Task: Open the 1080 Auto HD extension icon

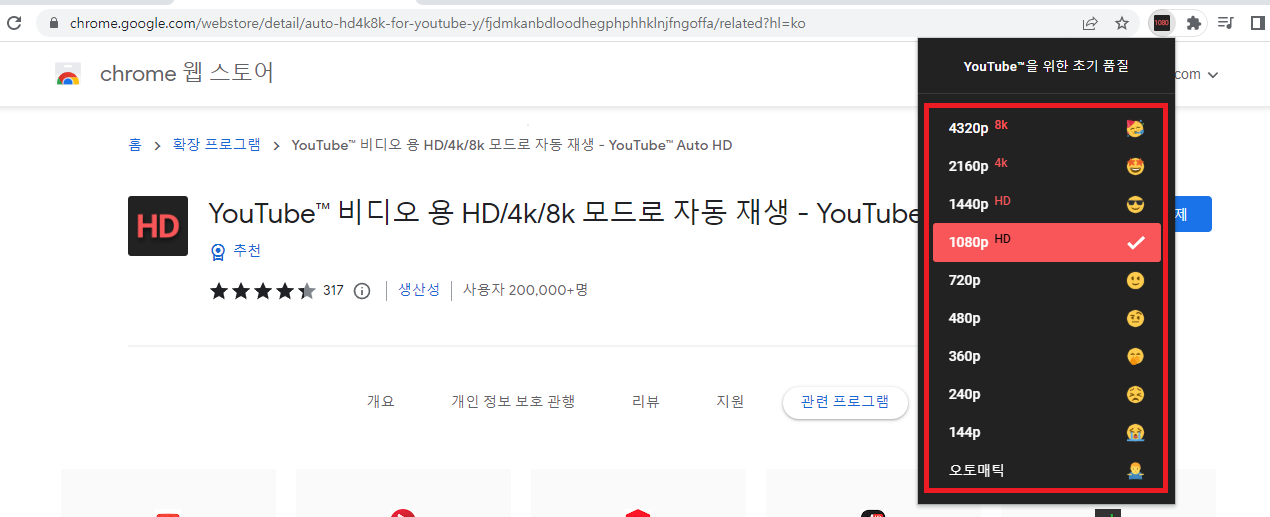Action: pos(1162,23)
